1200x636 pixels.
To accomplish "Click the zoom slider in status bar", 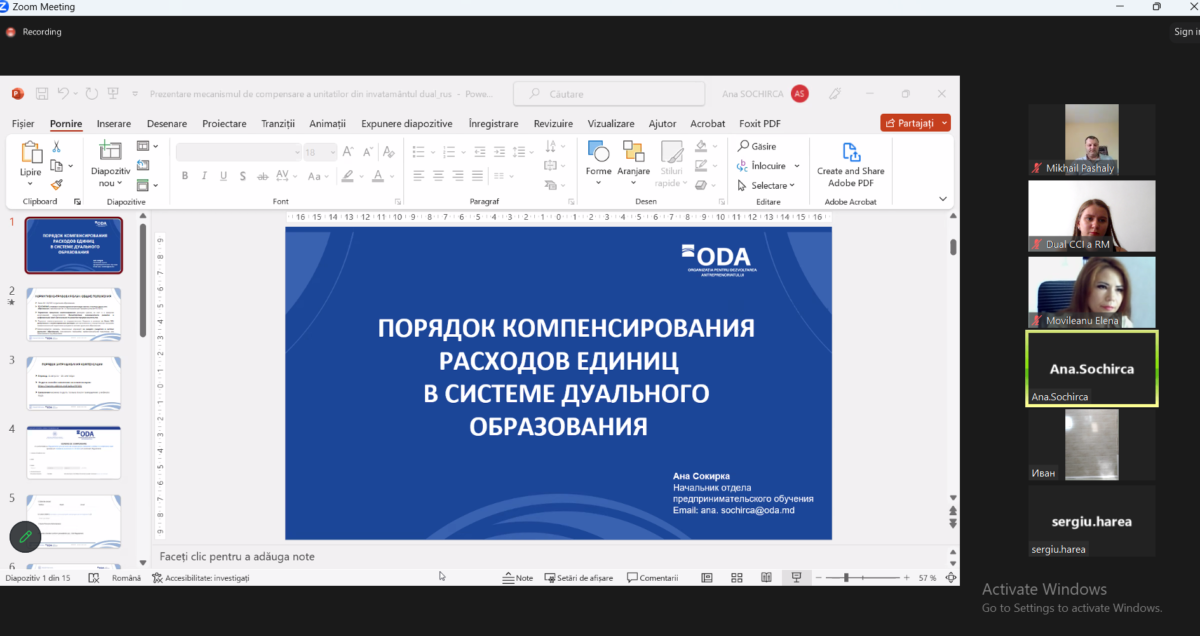I will pyautogui.click(x=864, y=578).
